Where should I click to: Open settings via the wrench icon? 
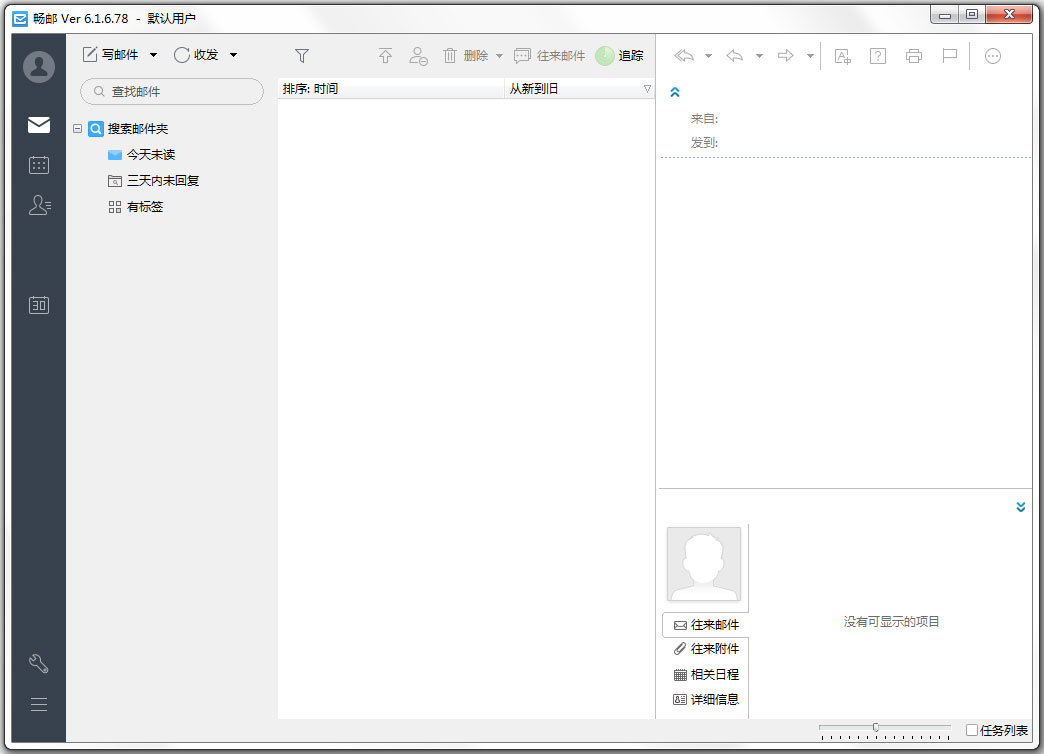click(x=38, y=662)
